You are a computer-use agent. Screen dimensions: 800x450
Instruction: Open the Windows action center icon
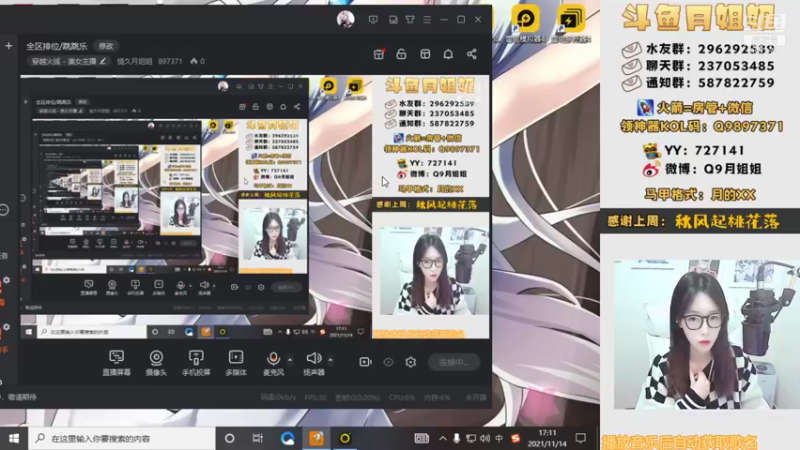pos(581,438)
